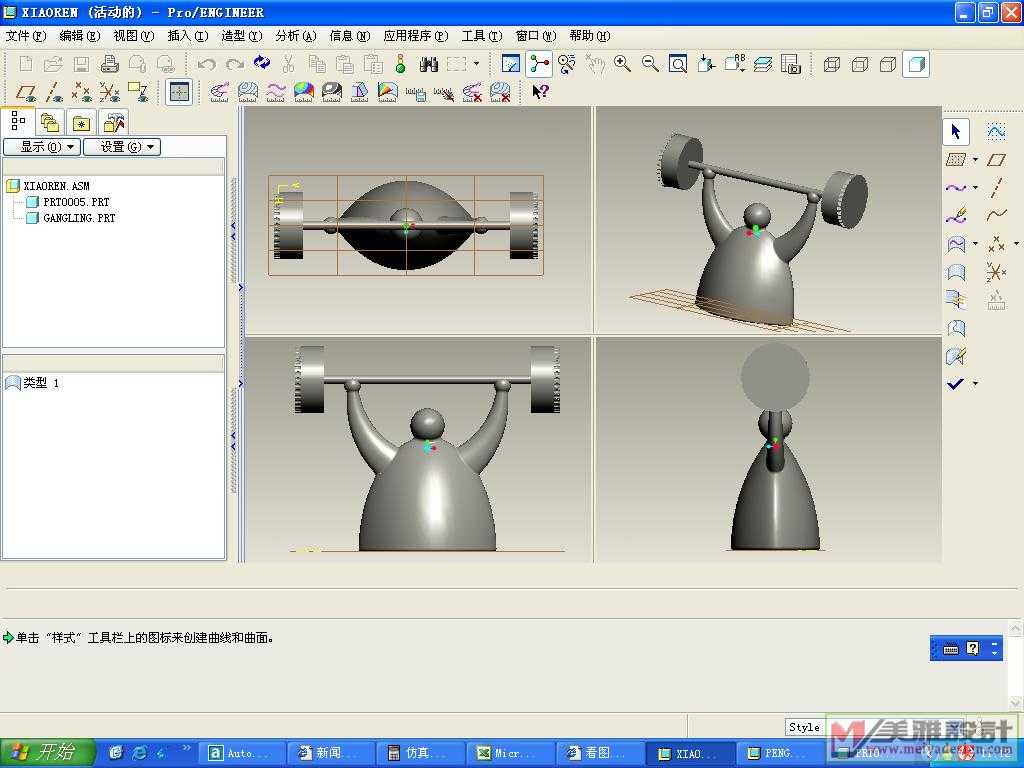This screenshot has width=1024, height=768.
Task: Open the 文件 menu
Action: click(x=26, y=36)
